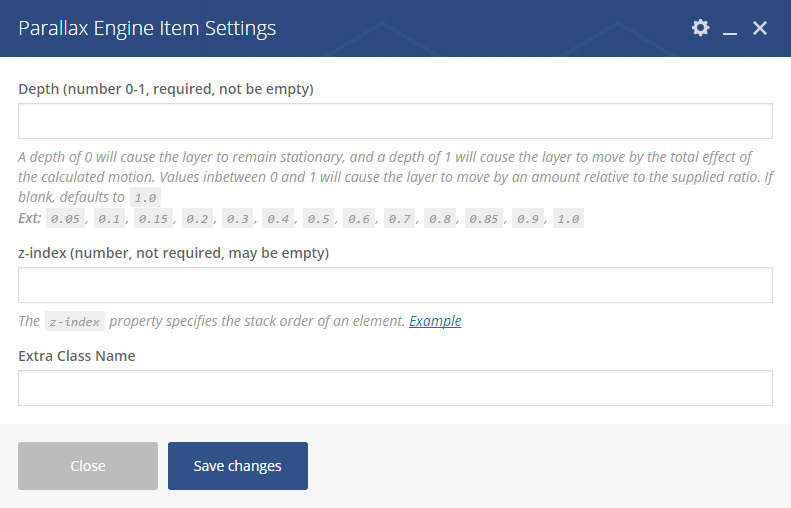Viewport: 791px width, 508px height.
Task: Save changes to the parallax item
Action: (238, 466)
